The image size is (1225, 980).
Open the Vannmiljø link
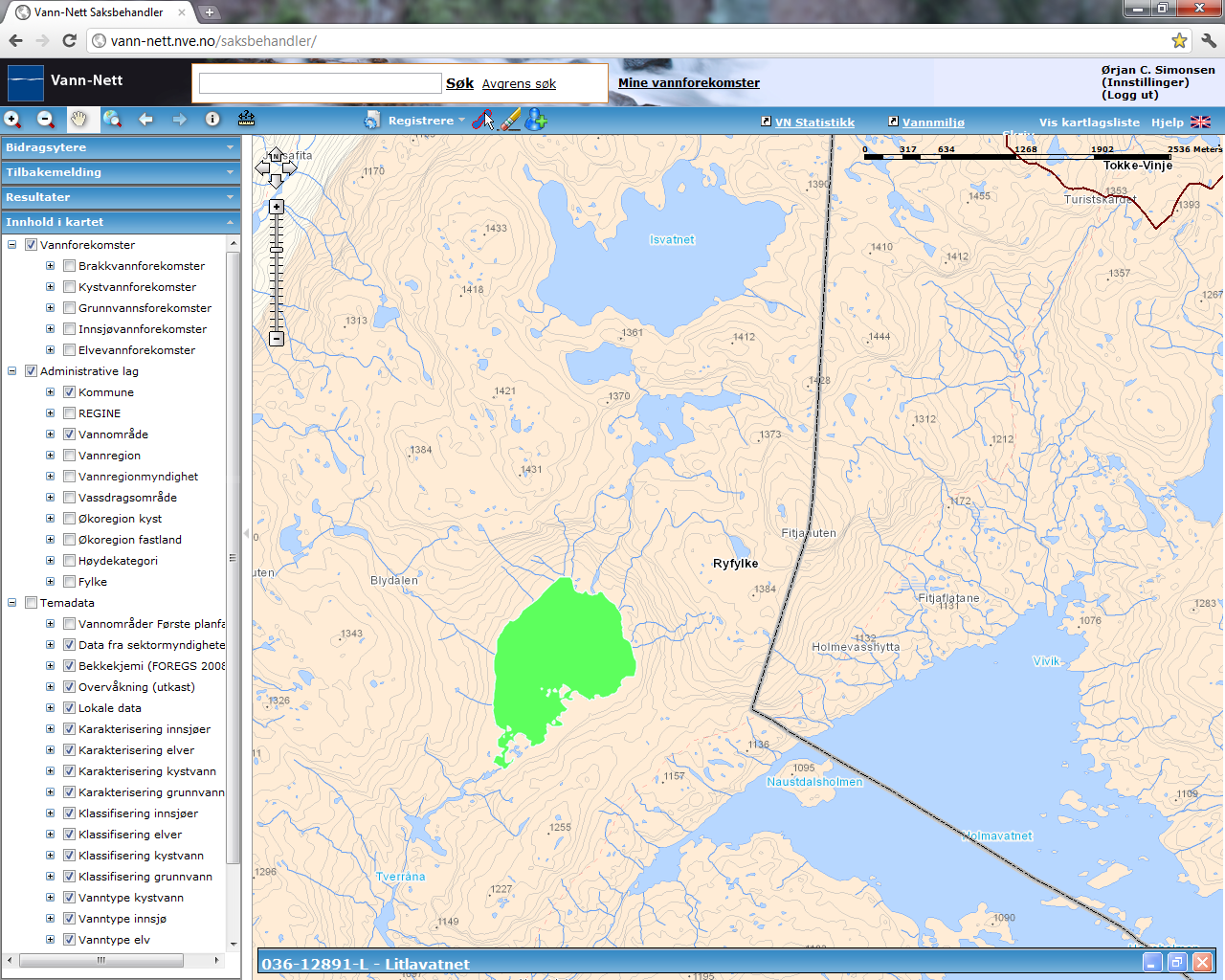[933, 122]
